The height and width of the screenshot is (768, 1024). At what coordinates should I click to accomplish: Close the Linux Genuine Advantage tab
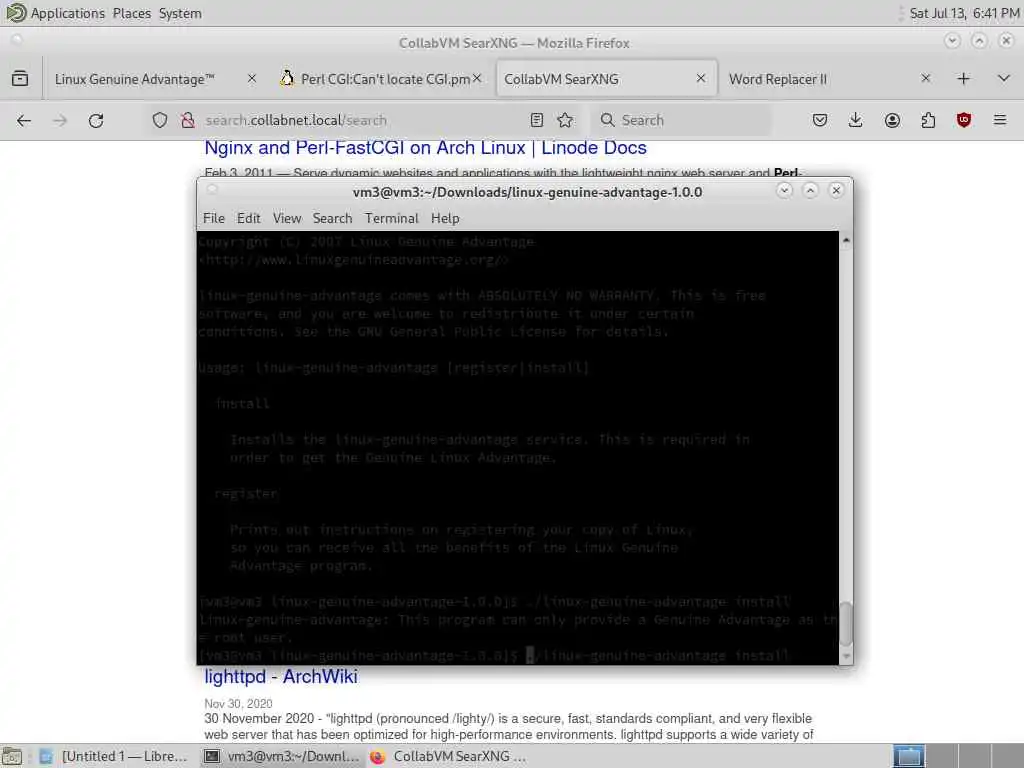point(252,78)
